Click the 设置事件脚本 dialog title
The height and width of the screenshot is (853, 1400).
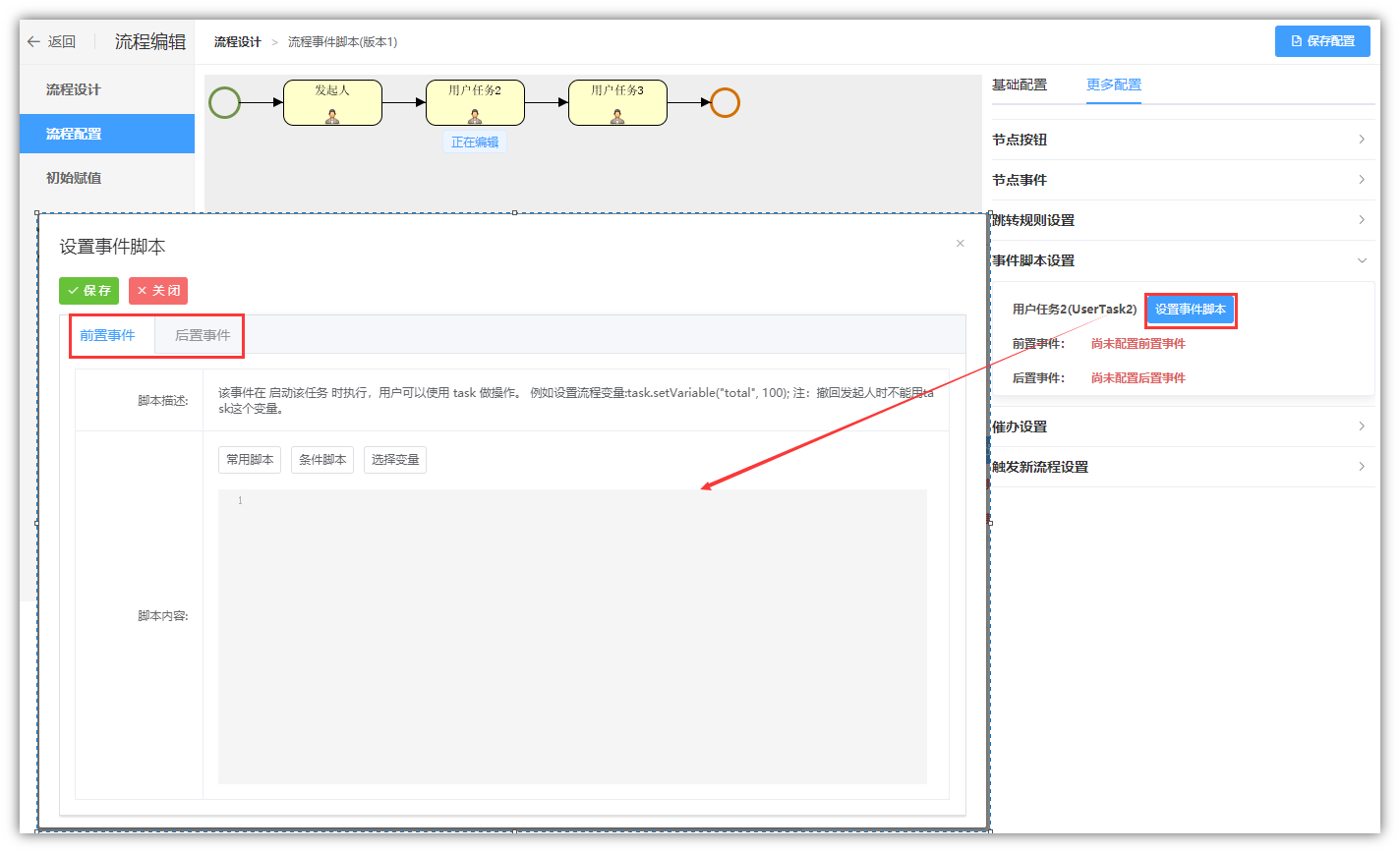click(112, 247)
